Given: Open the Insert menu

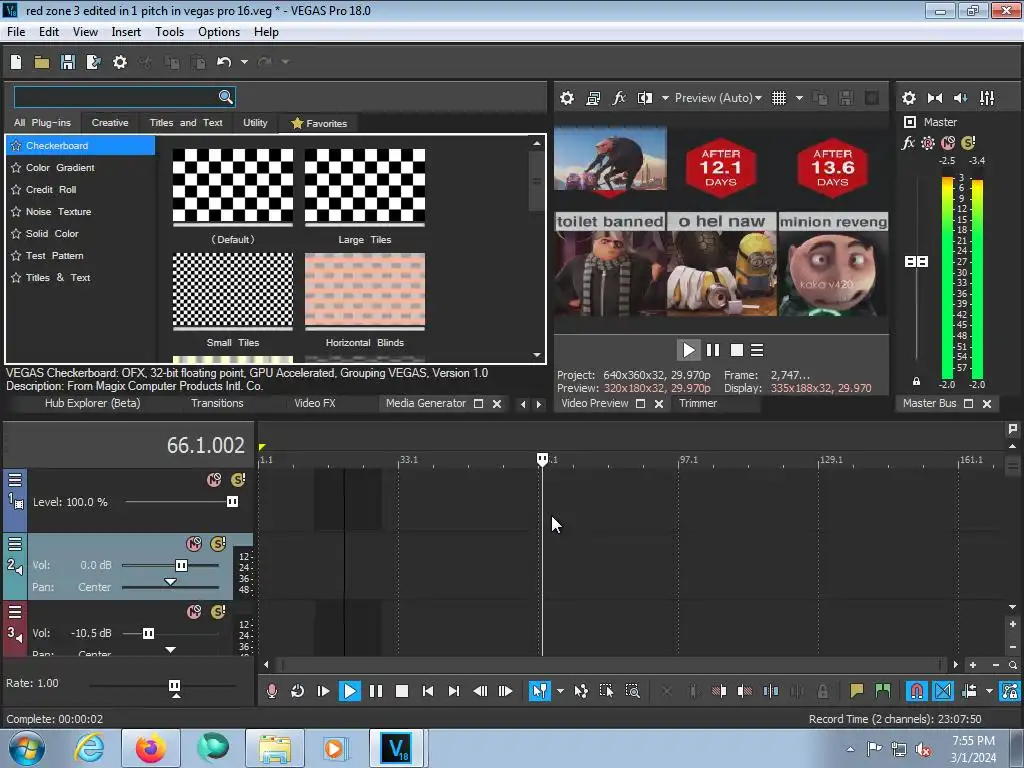Looking at the screenshot, I should 126,32.
